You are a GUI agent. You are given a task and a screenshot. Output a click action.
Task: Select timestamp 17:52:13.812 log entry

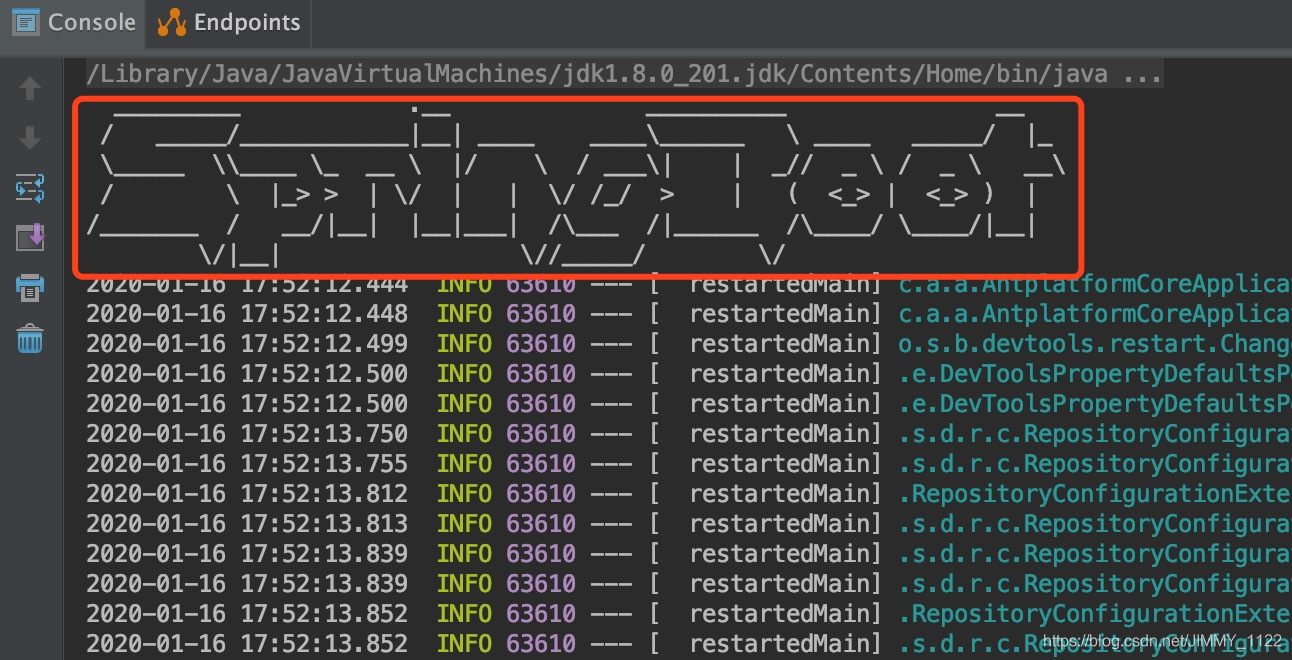247,494
